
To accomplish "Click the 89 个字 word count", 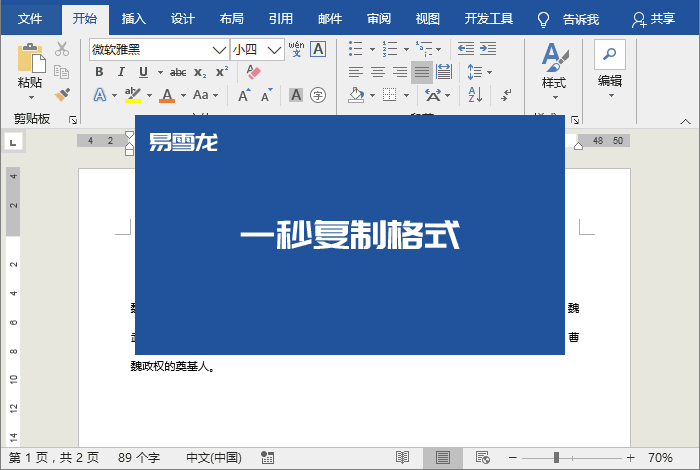I will (139, 458).
